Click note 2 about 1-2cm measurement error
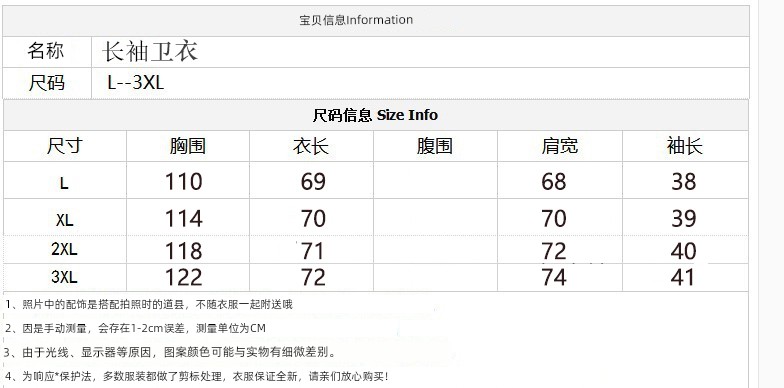784x388 pixels. 136,328
